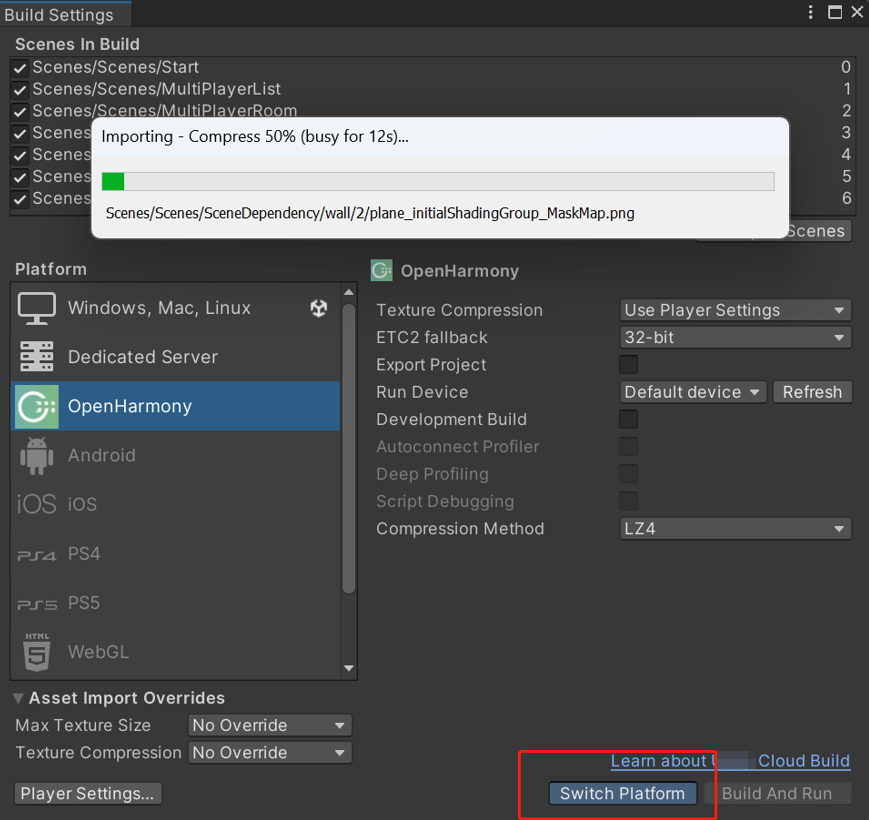
Task: Select the Dedicated Server platform icon
Action: pos(37,357)
